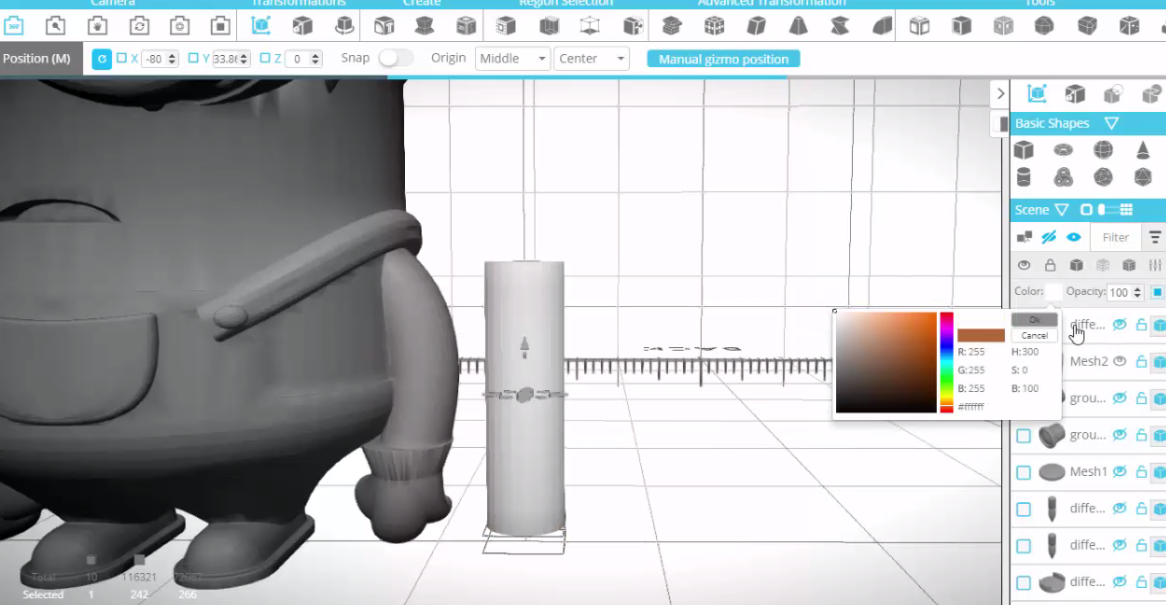Collapse the Scene section
1166x605 pixels.
(x=1062, y=210)
